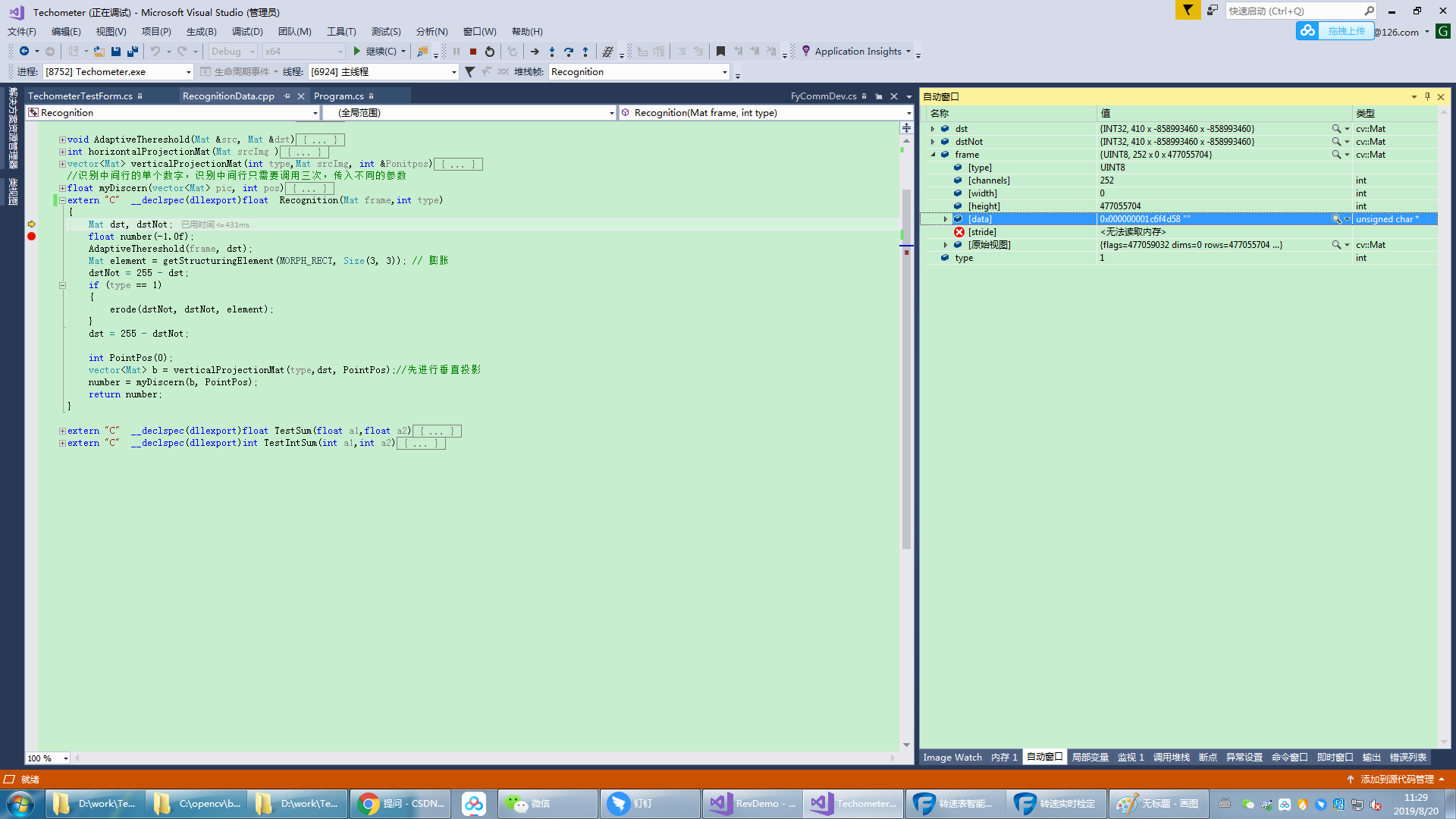
Task: Expand the [原始视图] raw view node
Action: [x=946, y=245]
